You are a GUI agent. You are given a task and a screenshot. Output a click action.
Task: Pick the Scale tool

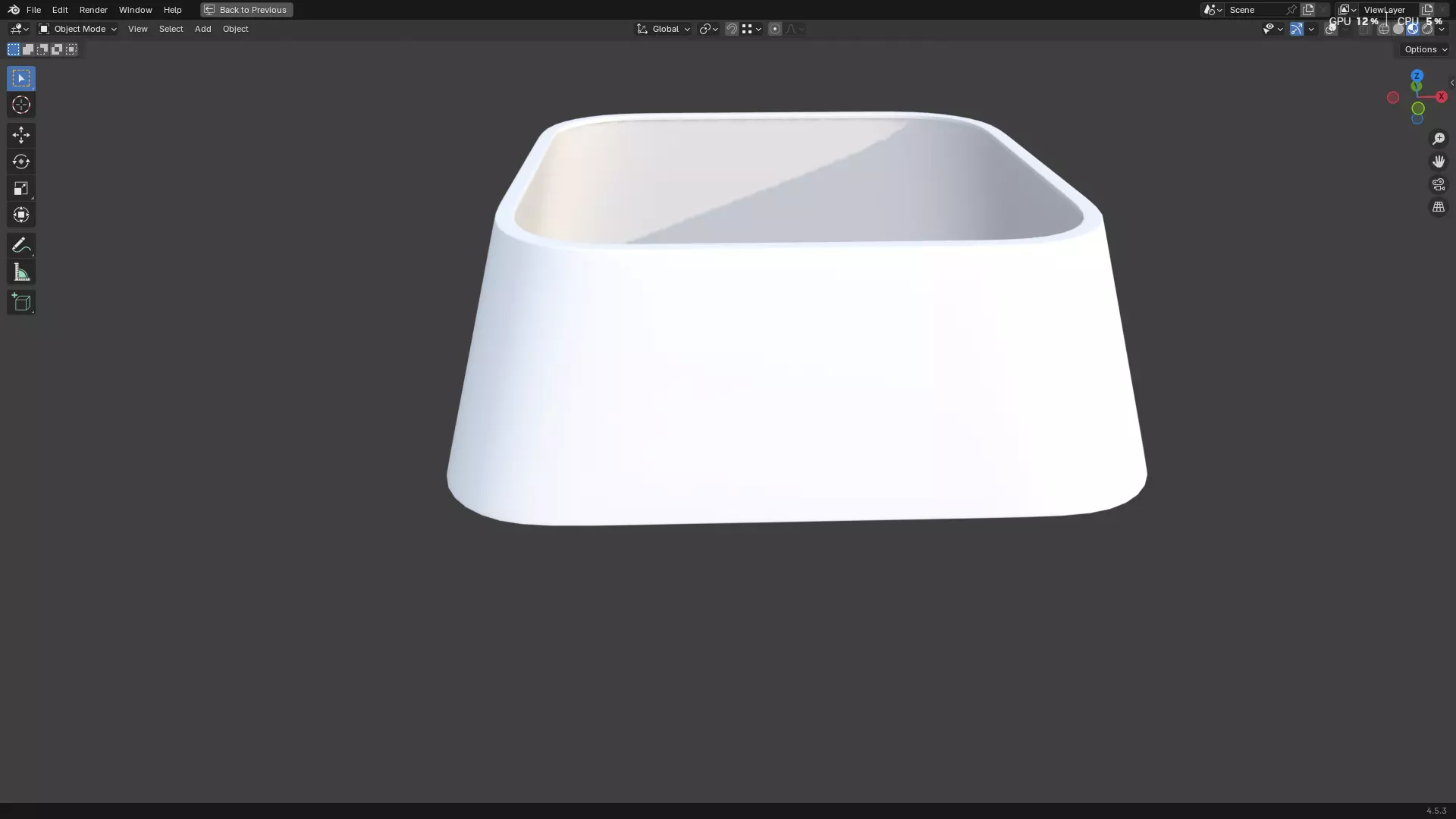coord(21,188)
